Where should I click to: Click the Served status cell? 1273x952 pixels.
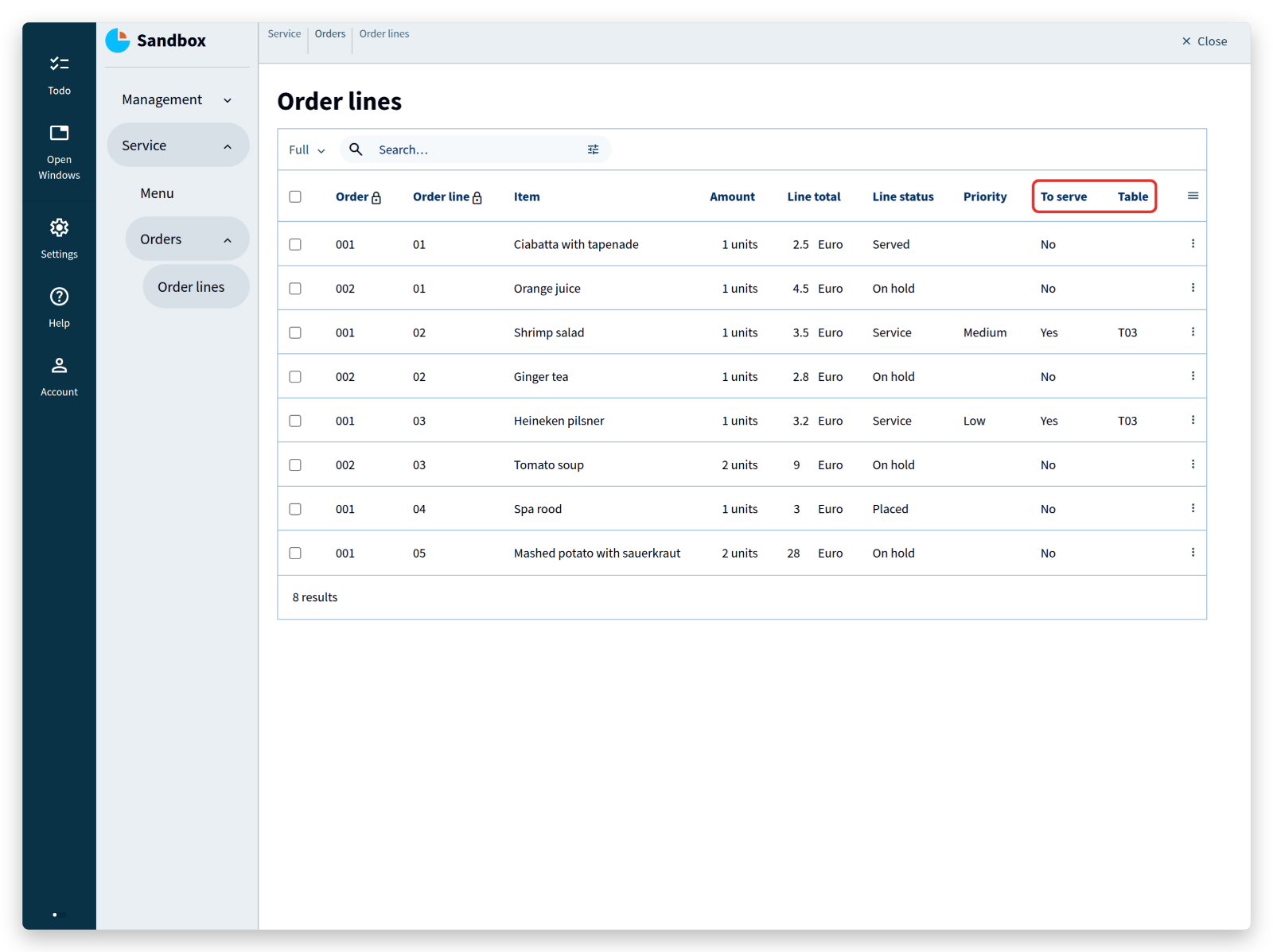tap(891, 244)
